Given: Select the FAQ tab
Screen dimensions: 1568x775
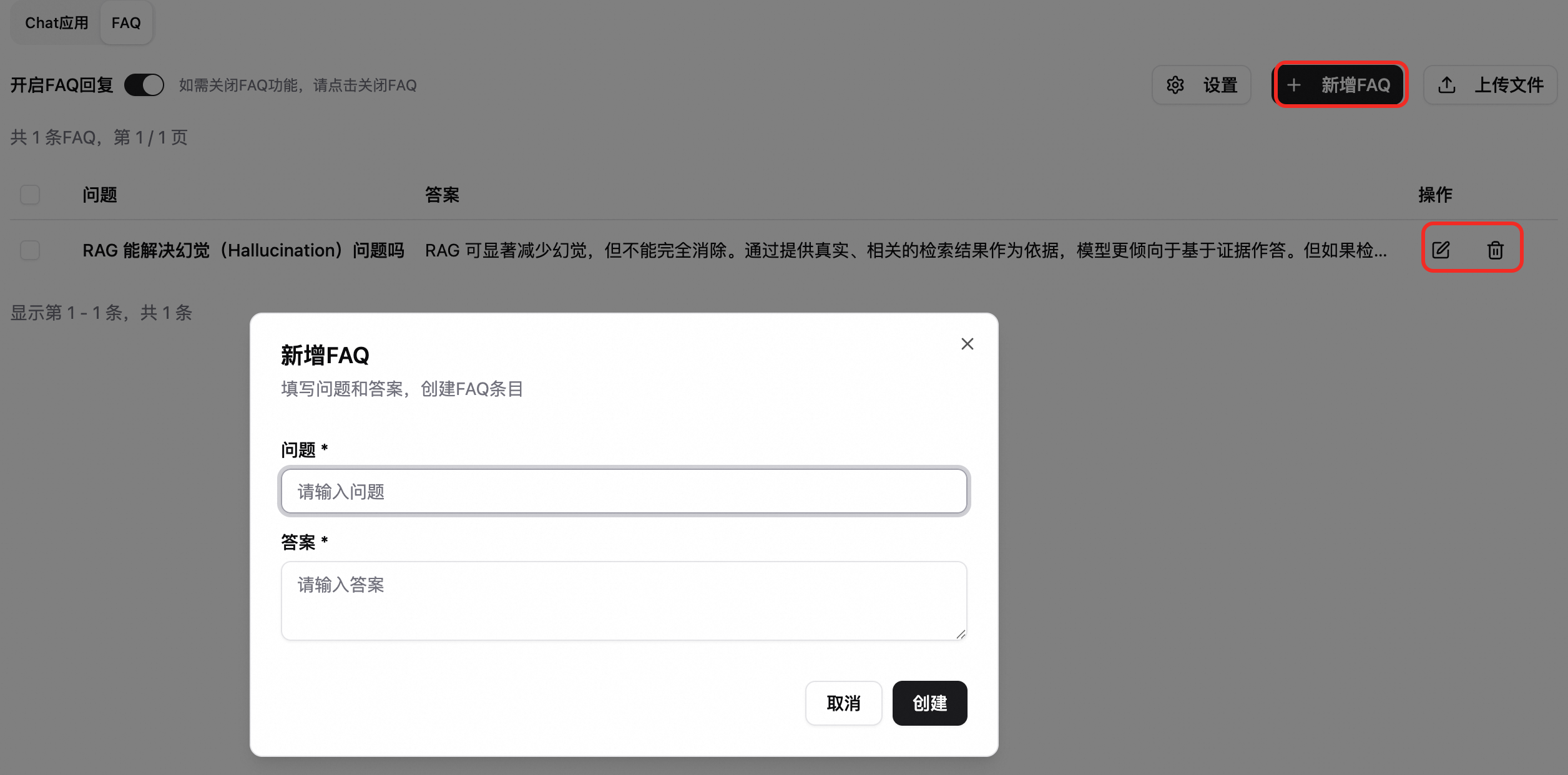Looking at the screenshot, I should [x=126, y=23].
